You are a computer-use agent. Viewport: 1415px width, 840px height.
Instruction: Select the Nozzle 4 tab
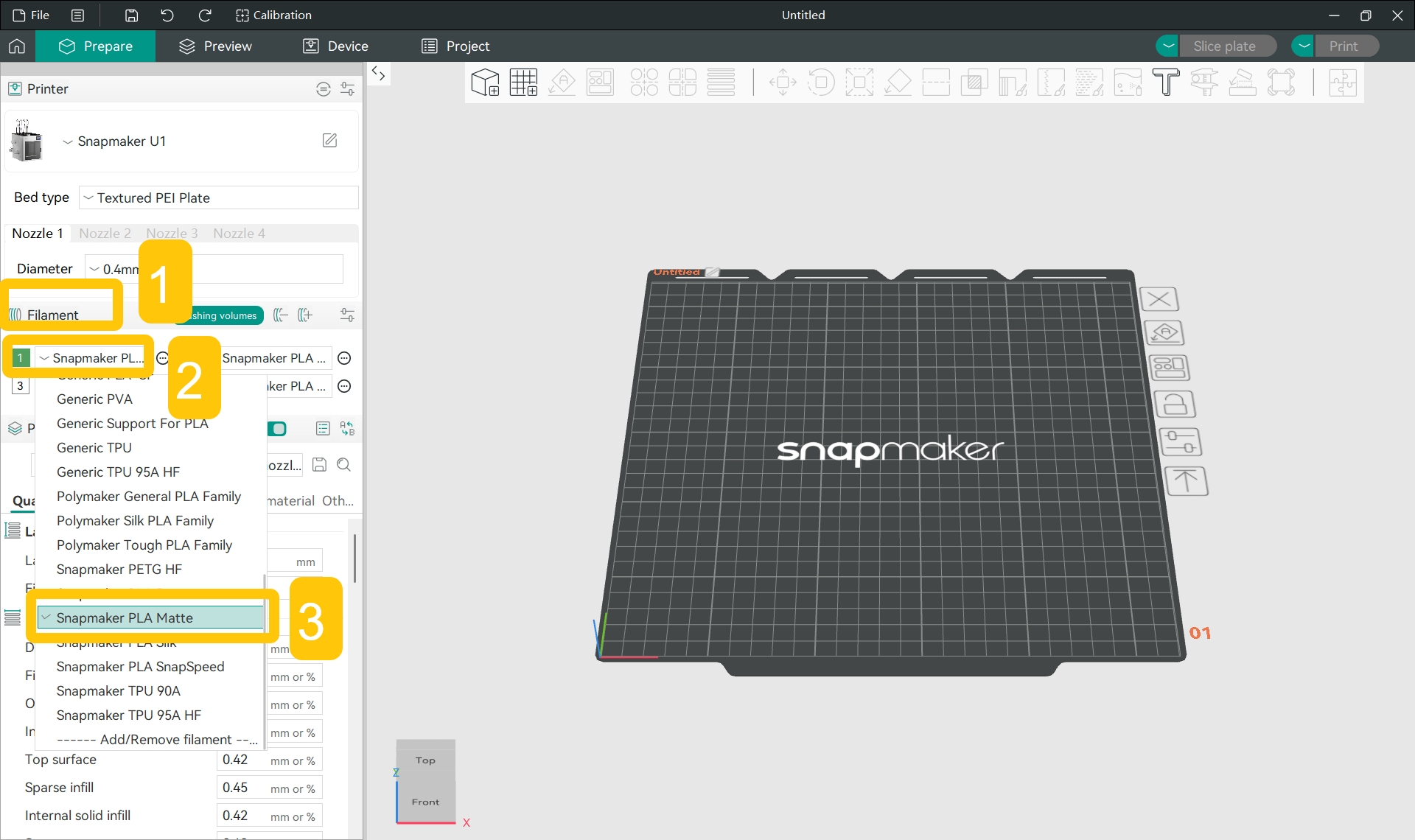pyautogui.click(x=239, y=233)
